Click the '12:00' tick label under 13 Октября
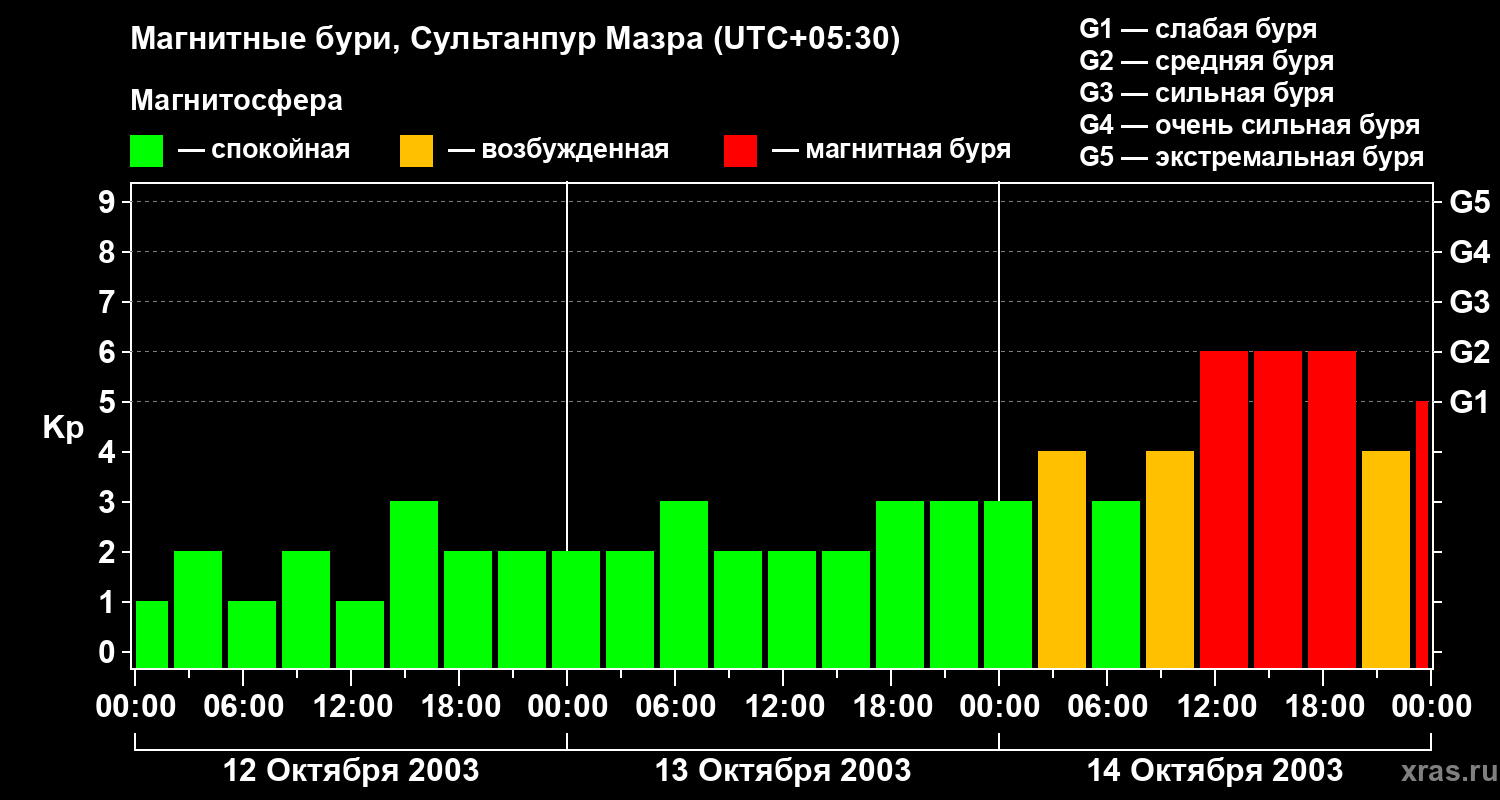This screenshot has width=1500, height=800. click(783, 706)
